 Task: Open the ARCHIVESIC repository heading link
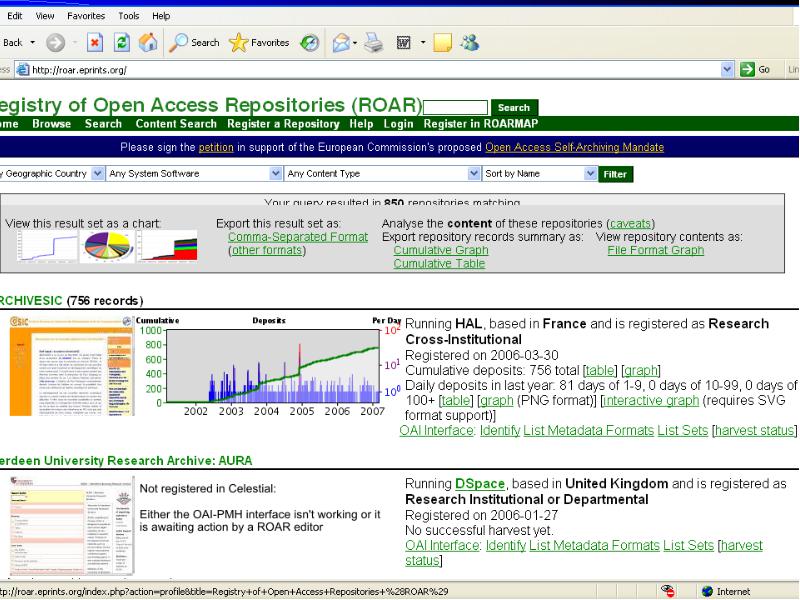pos(31,301)
